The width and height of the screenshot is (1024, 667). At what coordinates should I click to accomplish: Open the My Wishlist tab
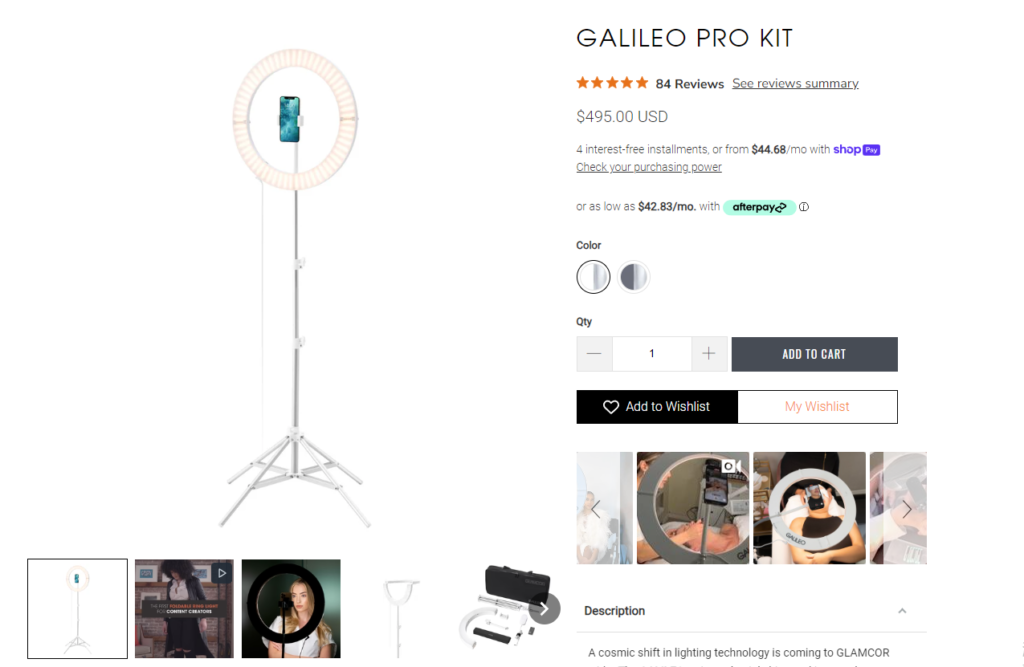817,407
